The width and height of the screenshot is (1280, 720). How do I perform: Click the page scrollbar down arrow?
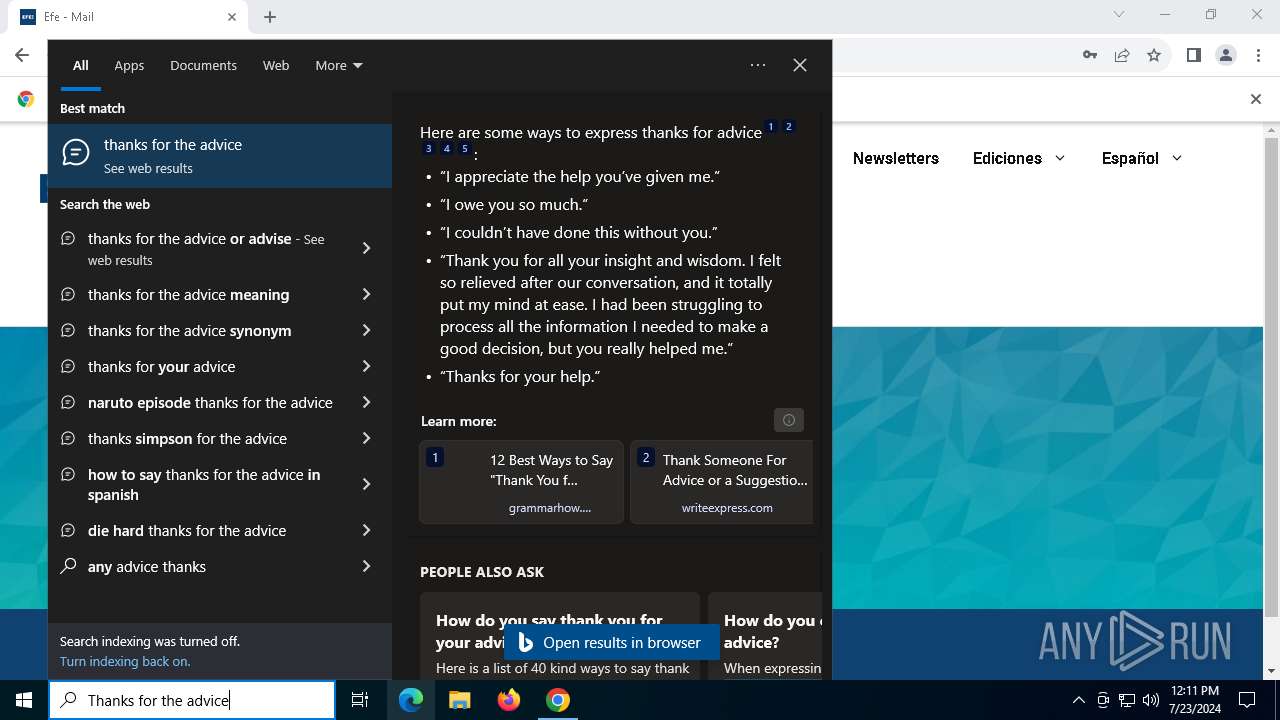click(x=1272, y=671)
